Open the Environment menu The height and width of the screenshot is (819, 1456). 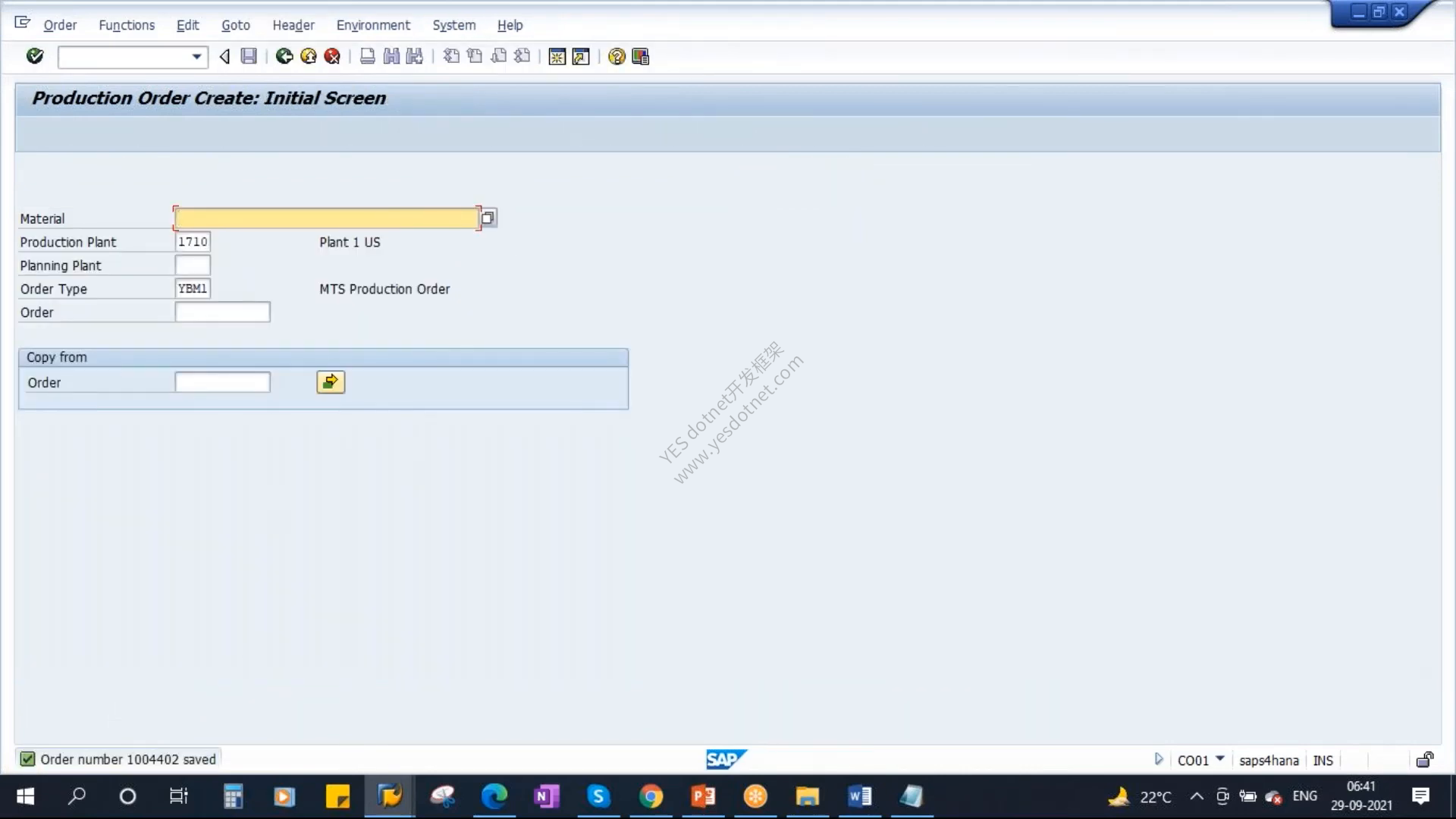(x=373, y=25)
